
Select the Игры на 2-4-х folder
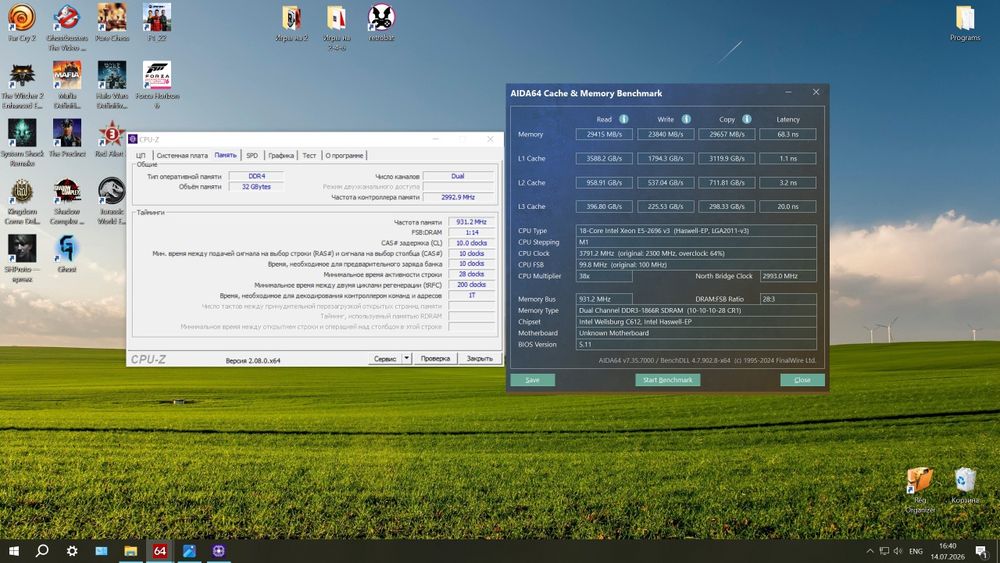pyautogui.click(x=337, y=27)
